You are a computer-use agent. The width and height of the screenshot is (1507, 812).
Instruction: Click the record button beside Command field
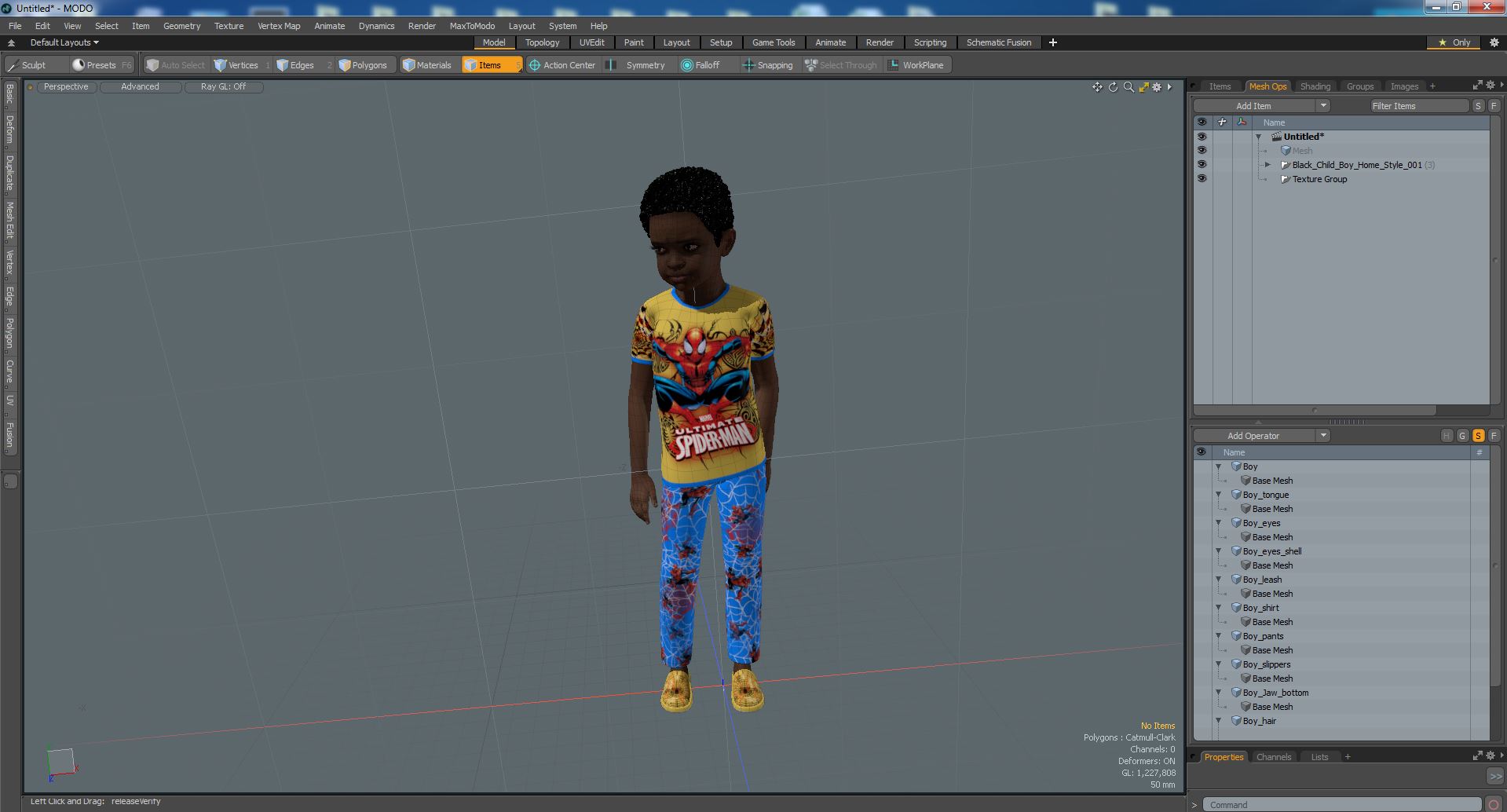[x=1493, y=804]
